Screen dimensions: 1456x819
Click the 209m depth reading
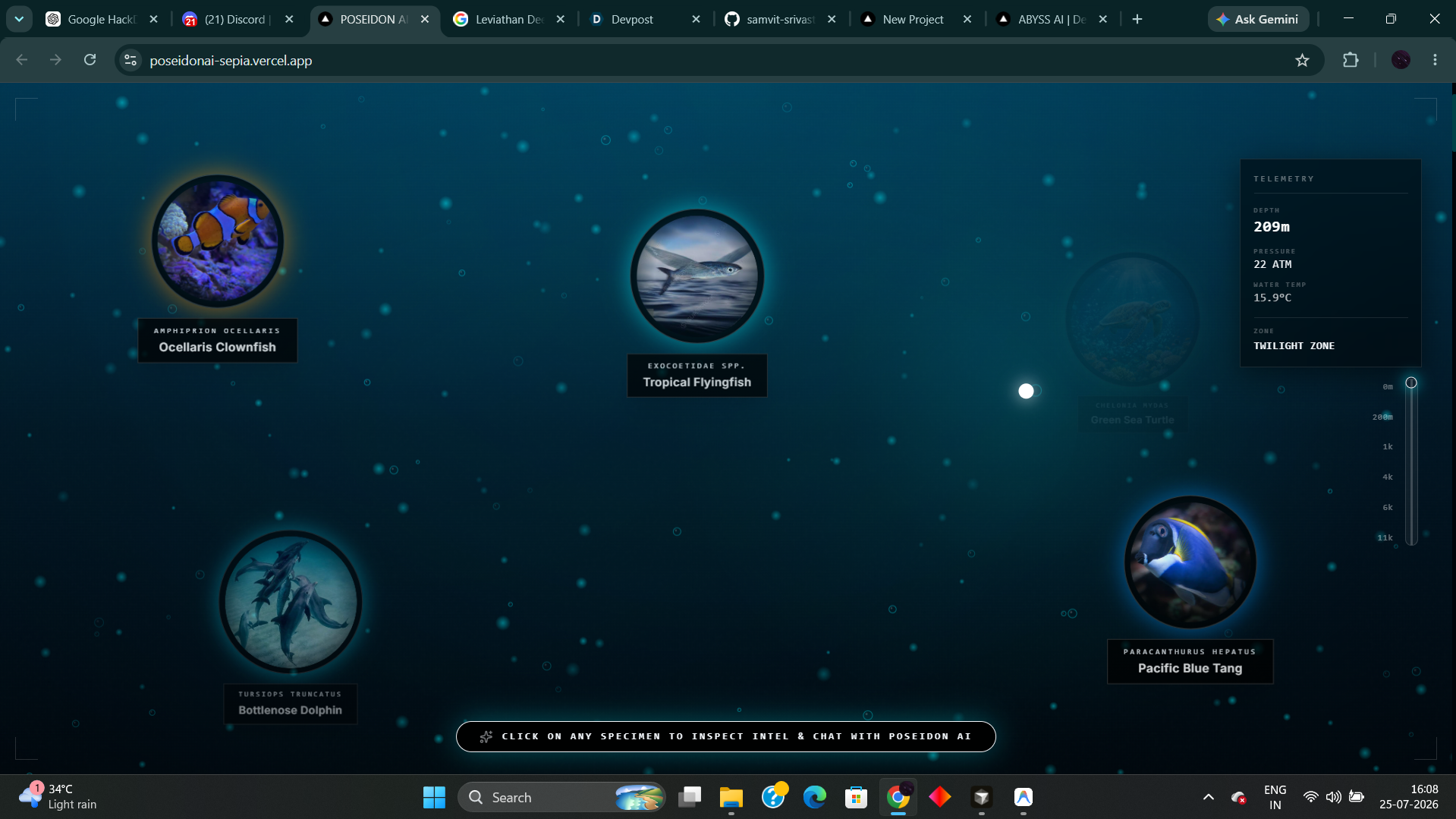coord(1272,226)
